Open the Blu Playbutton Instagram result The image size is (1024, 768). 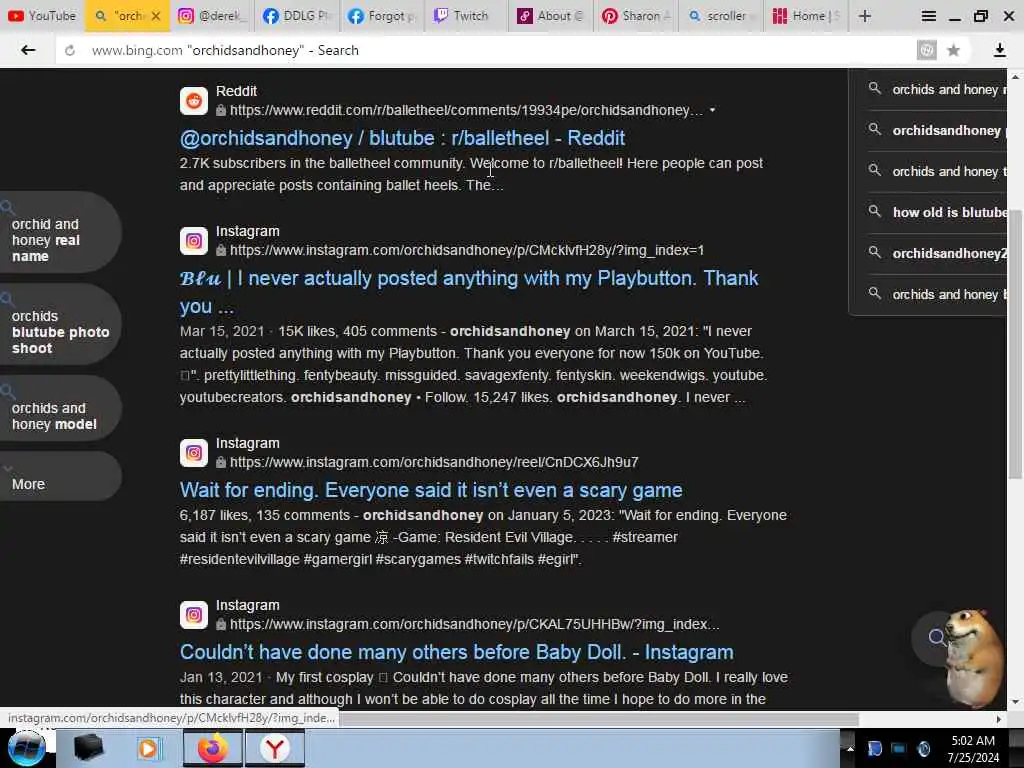coord(469,292)
